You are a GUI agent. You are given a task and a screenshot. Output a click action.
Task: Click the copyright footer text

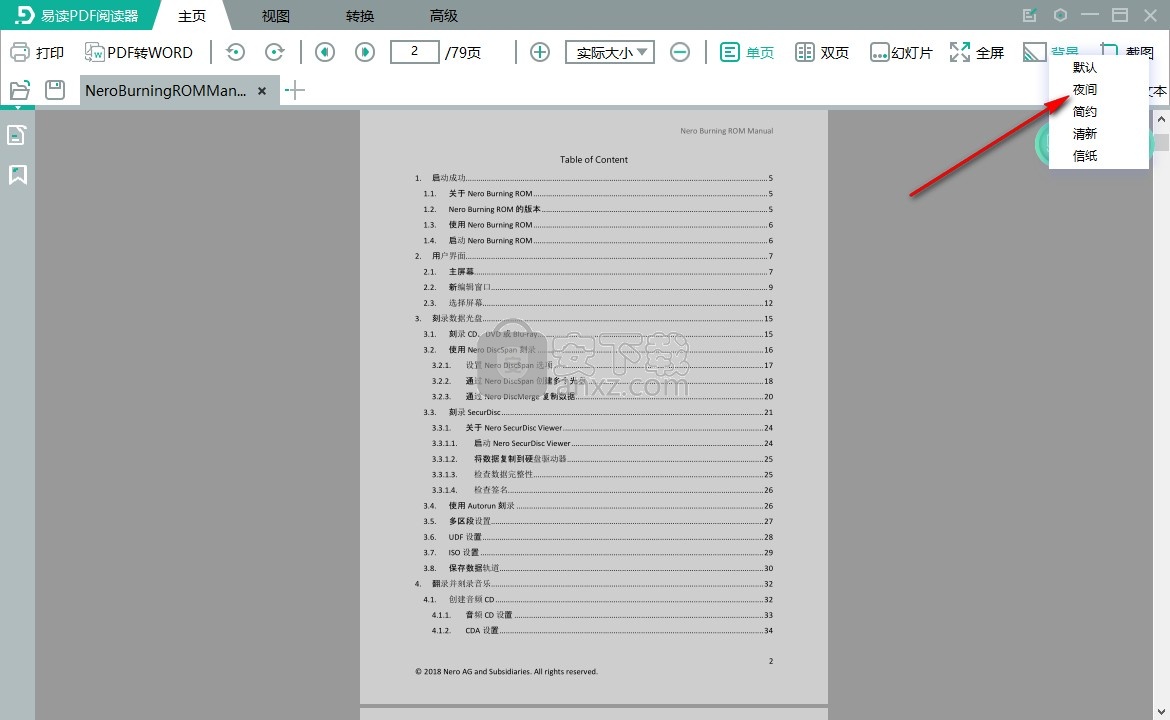(507, 672)
